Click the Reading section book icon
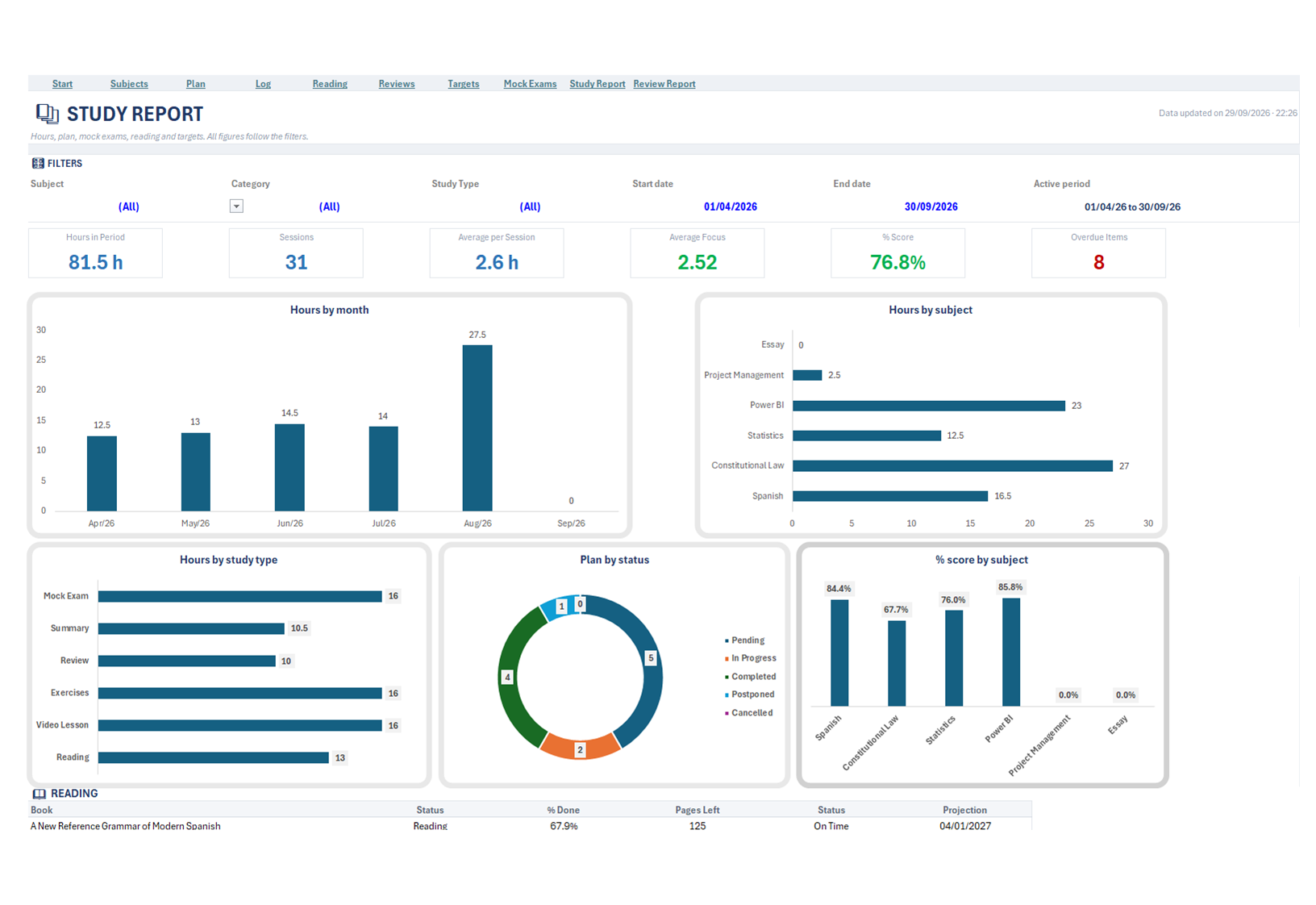1316x905 pixels. click(x=39, y=794)
